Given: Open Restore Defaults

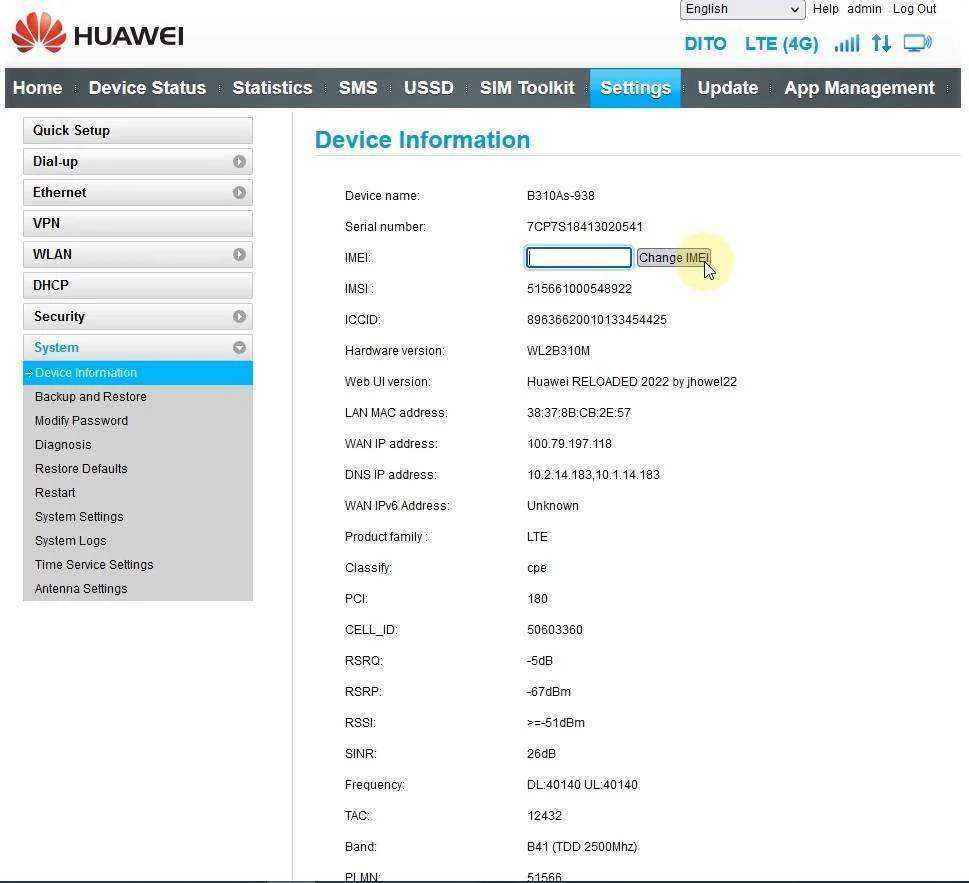Looking at the screenshot, I should 81,468.
